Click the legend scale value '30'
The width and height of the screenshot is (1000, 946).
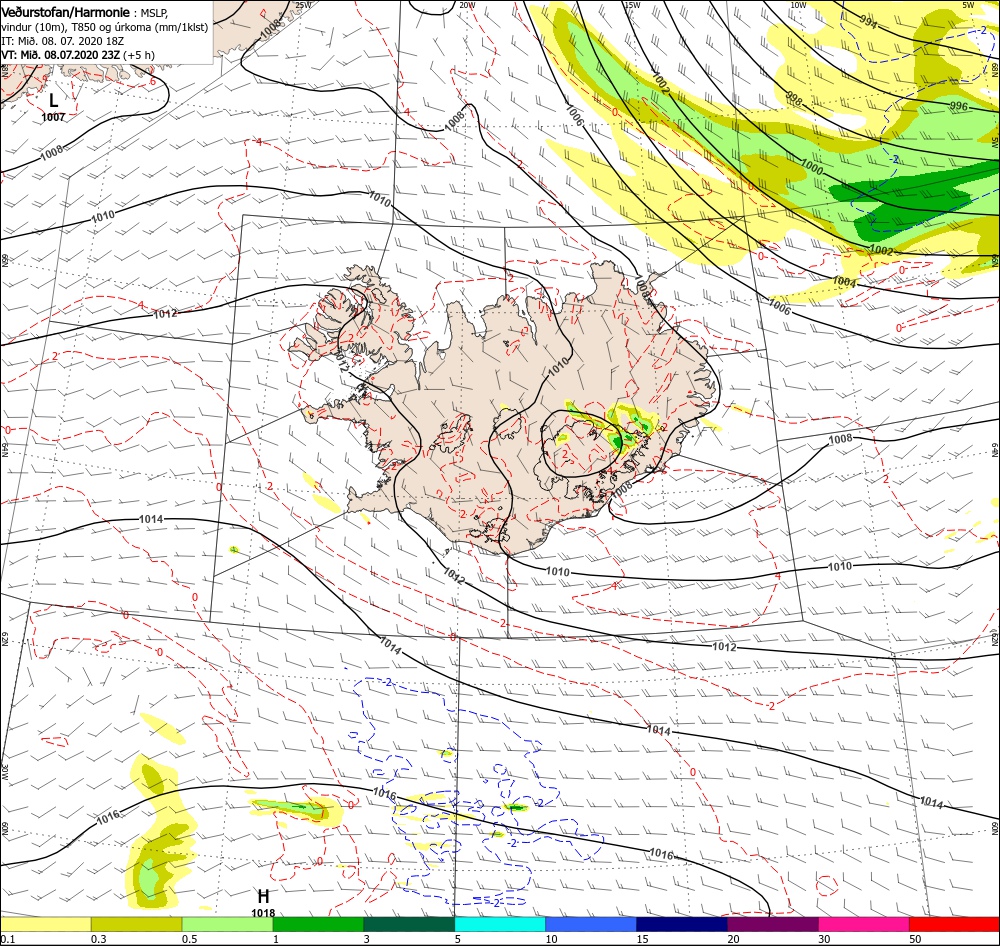pos(825,939)
